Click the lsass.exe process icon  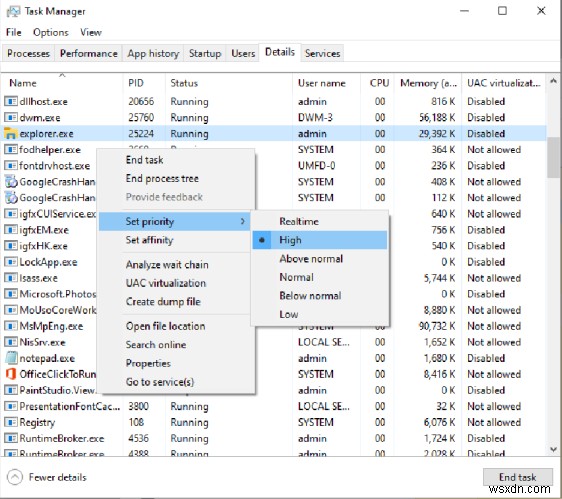click(10, 278)
